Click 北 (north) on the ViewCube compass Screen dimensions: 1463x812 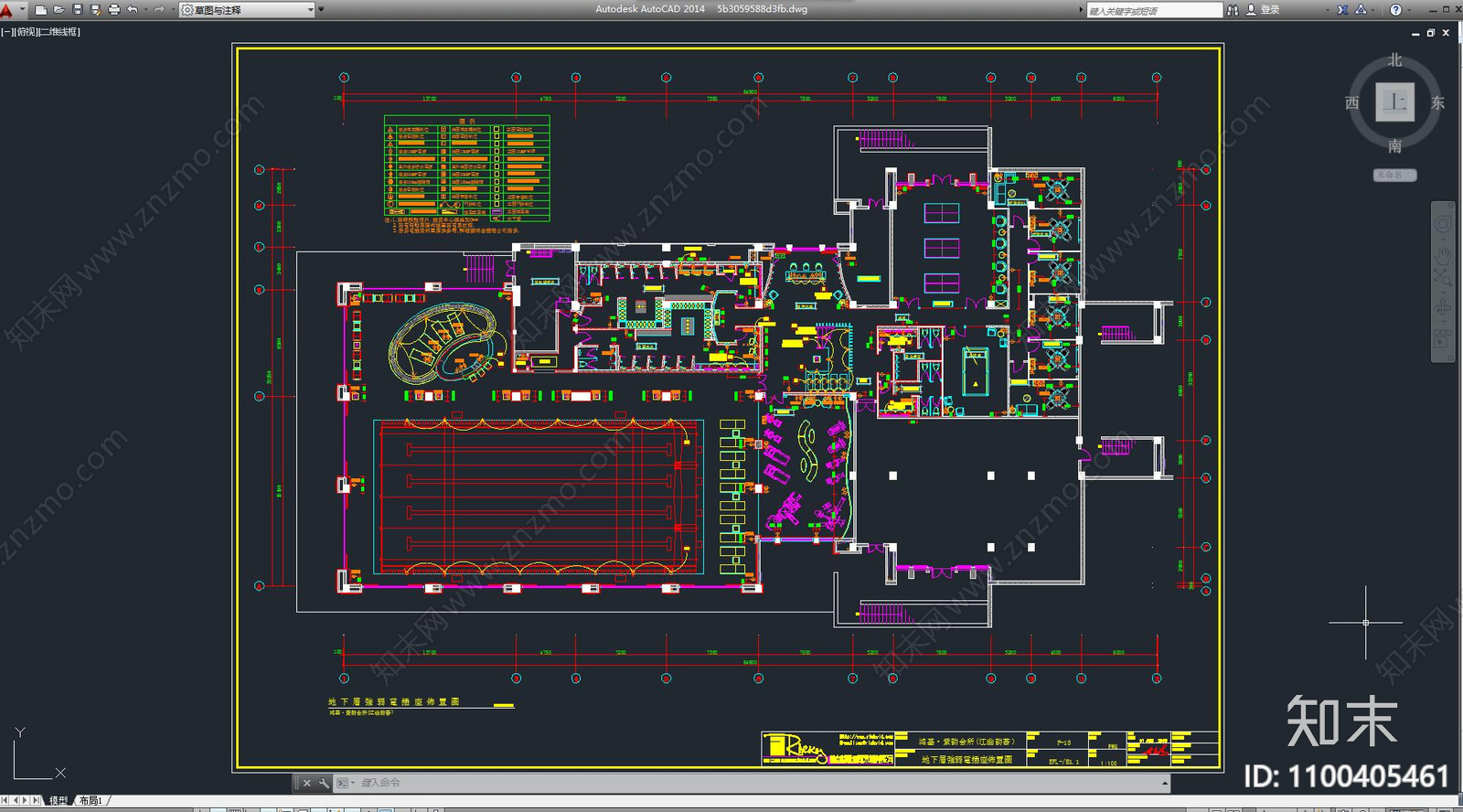click(x=1394, y=59)
